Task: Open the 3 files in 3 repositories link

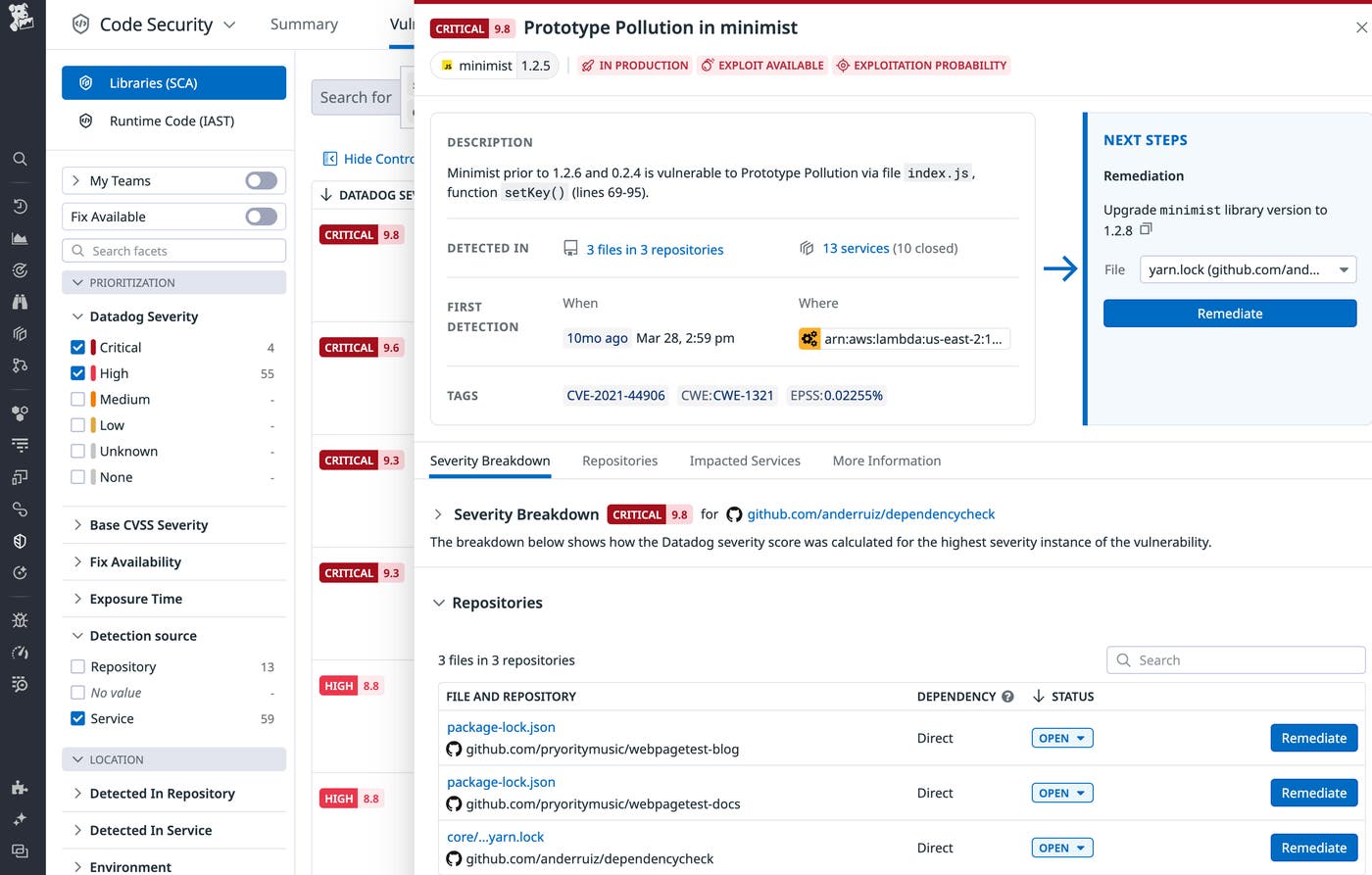Action: [655, 249]
